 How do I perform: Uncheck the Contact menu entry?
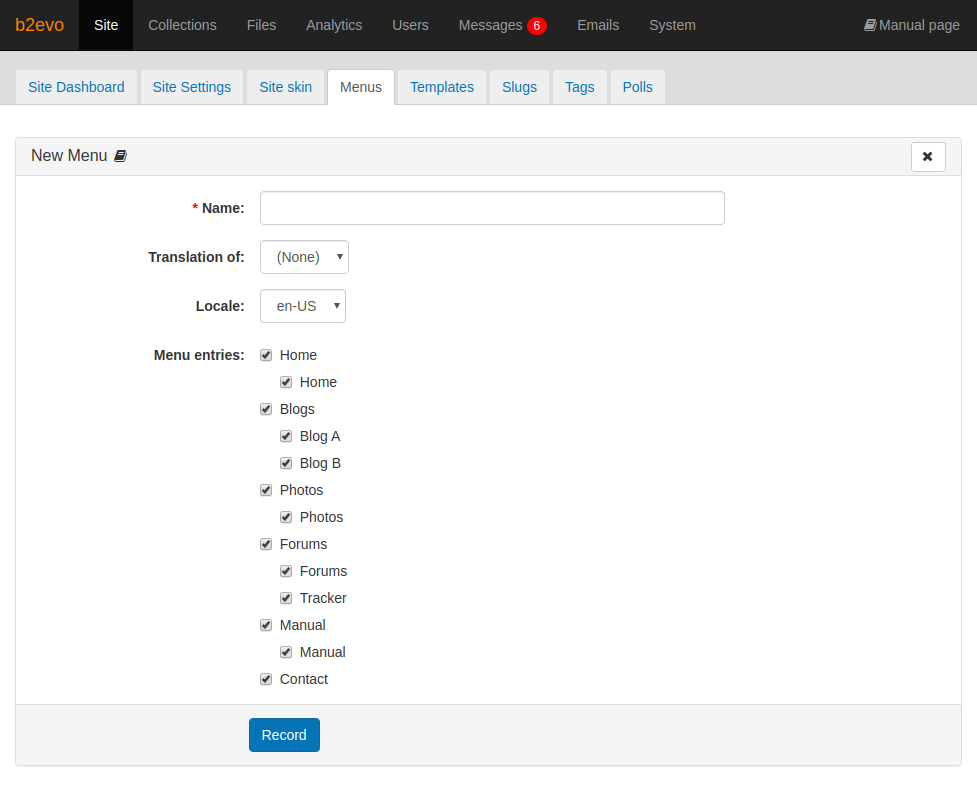266,679
